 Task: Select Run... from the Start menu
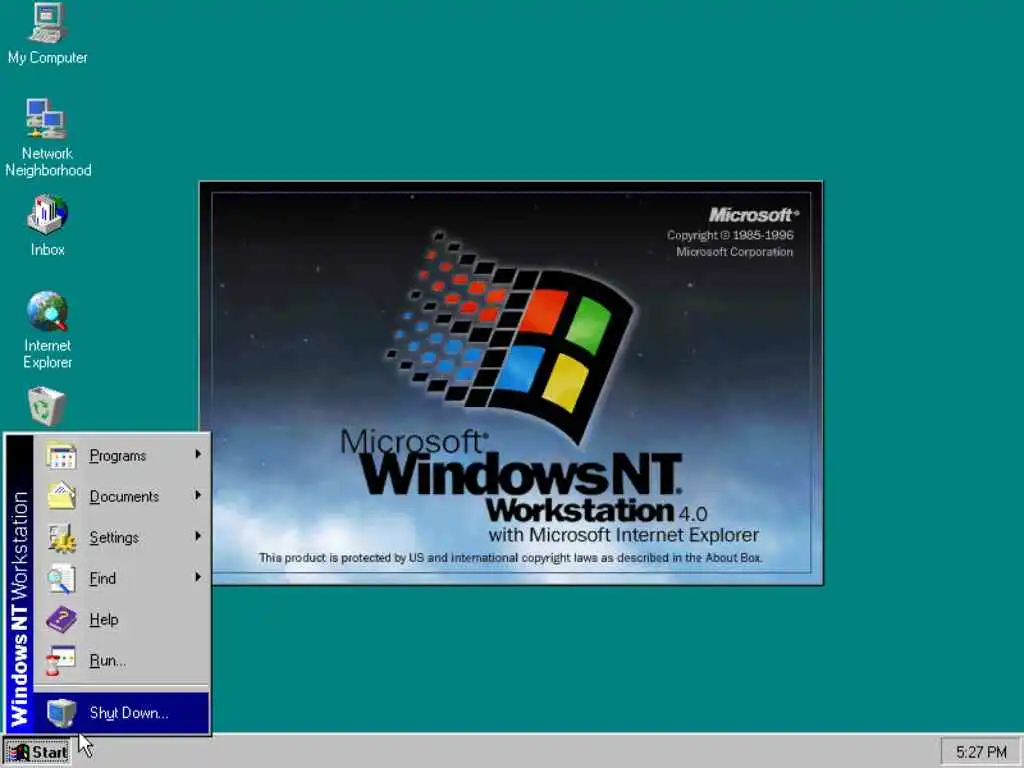(121, 660)
